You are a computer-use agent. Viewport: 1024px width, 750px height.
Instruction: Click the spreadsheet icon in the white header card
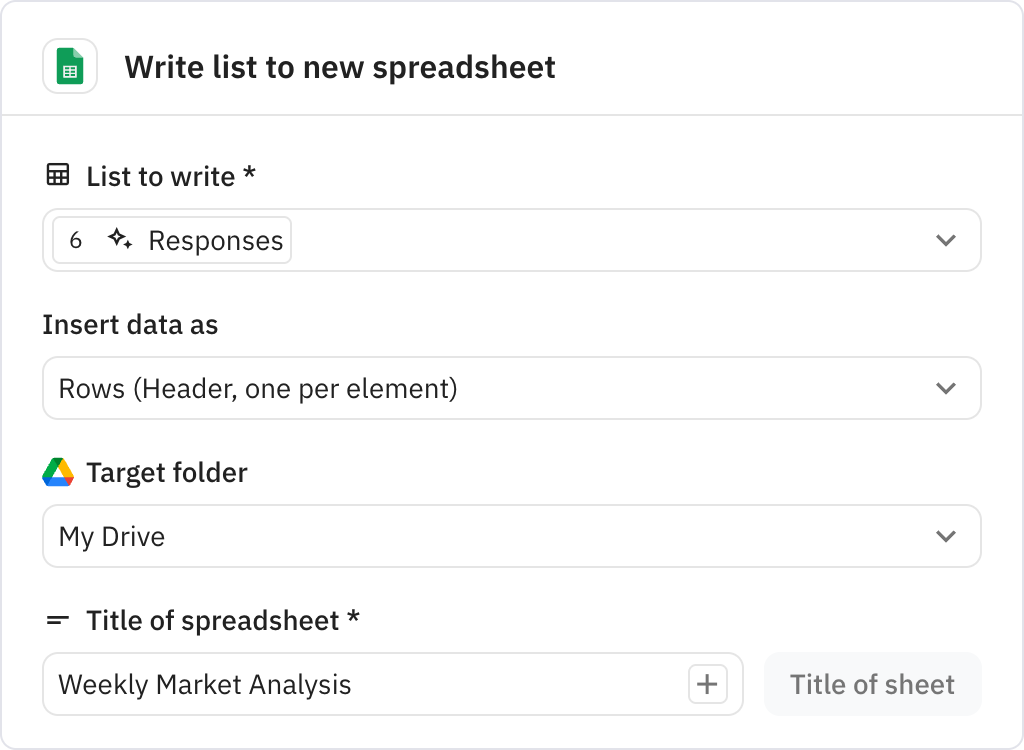click(70, 66)
